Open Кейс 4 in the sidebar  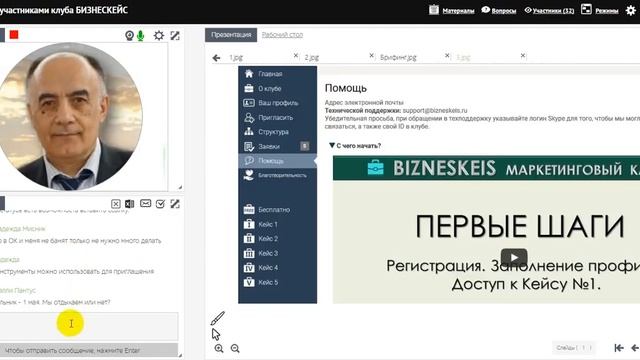(278, 268)
